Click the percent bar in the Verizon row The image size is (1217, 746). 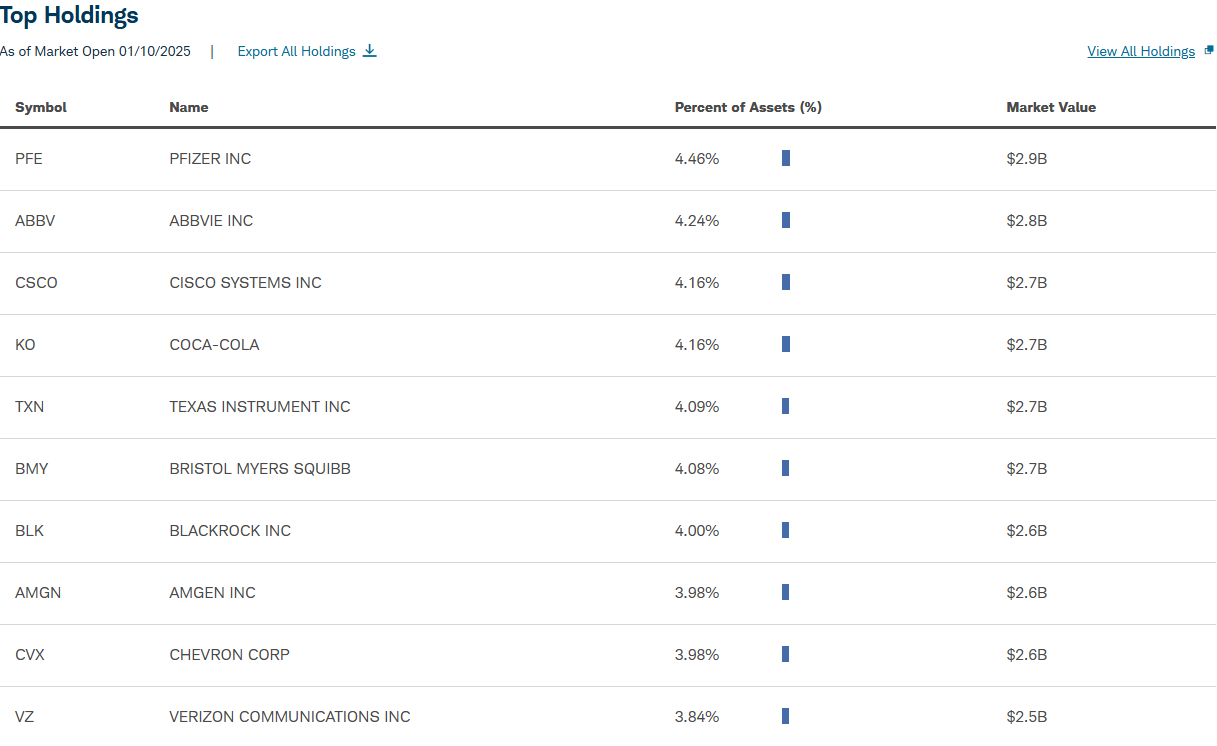pyautogui.click(x=786, y=716)
